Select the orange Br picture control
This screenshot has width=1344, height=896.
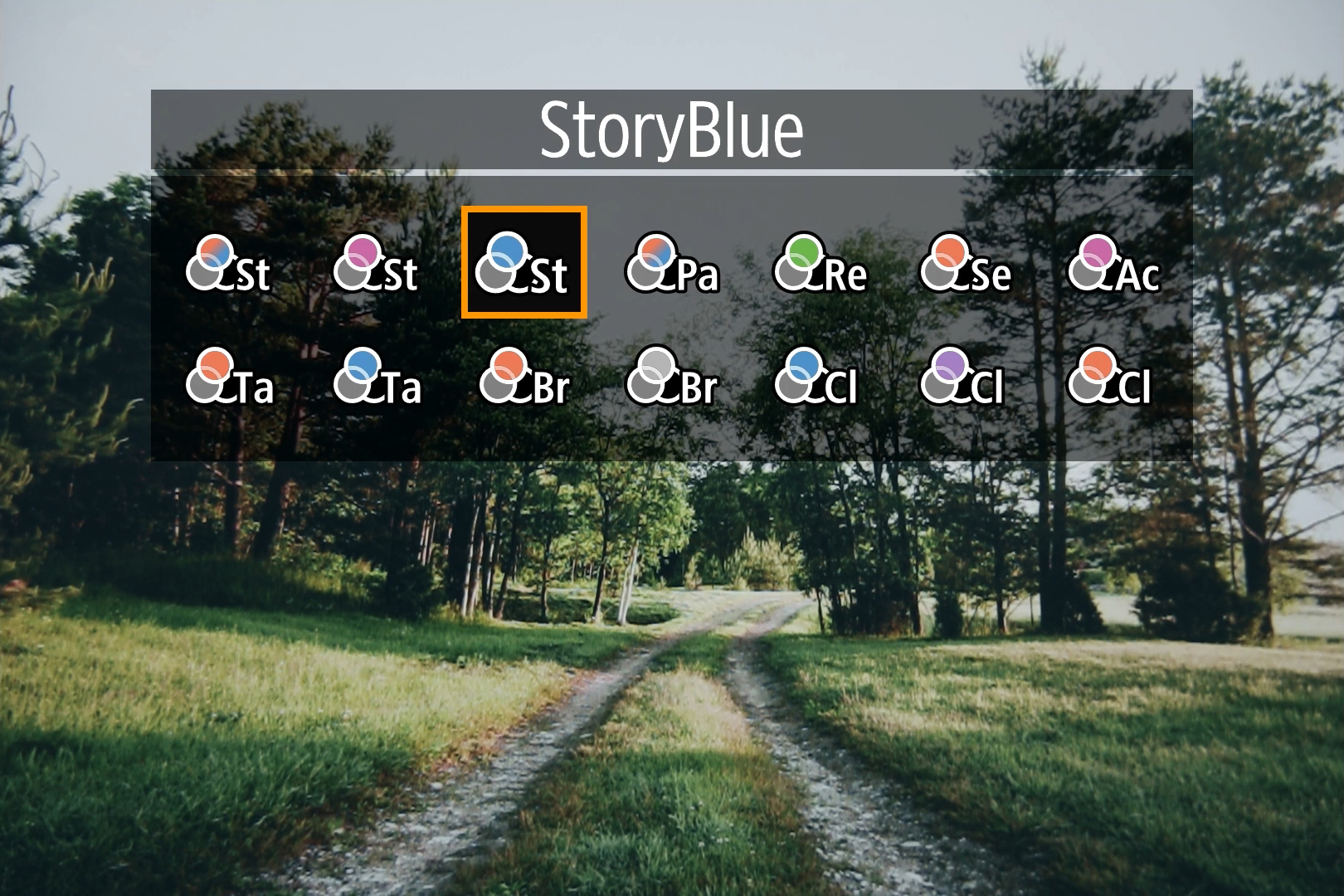[524, 377]
